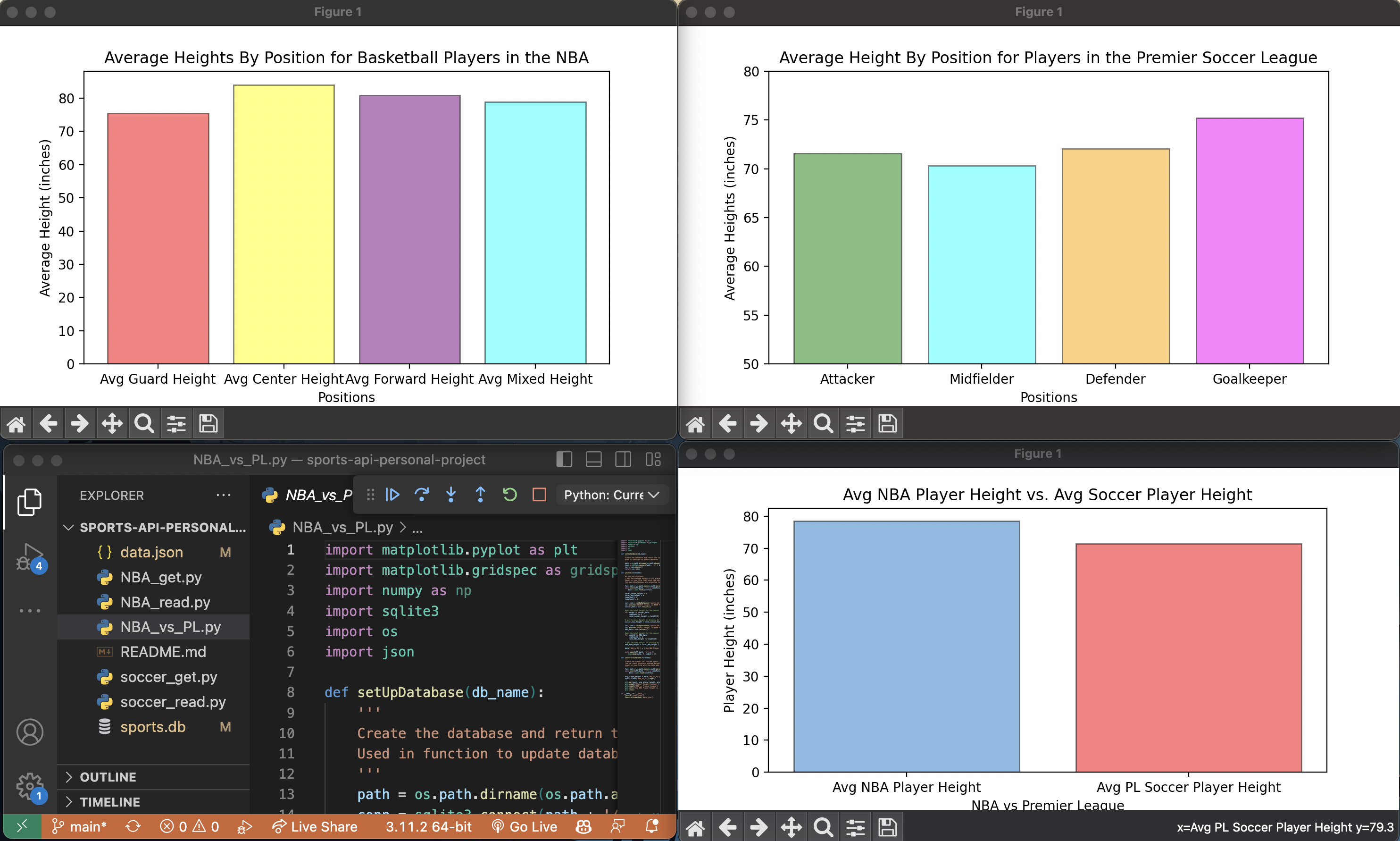Click Back arrow in NBA vs Soccer figure
Image resolution: width=1400 pixels, height=841 pixels.
pos(727,827)
